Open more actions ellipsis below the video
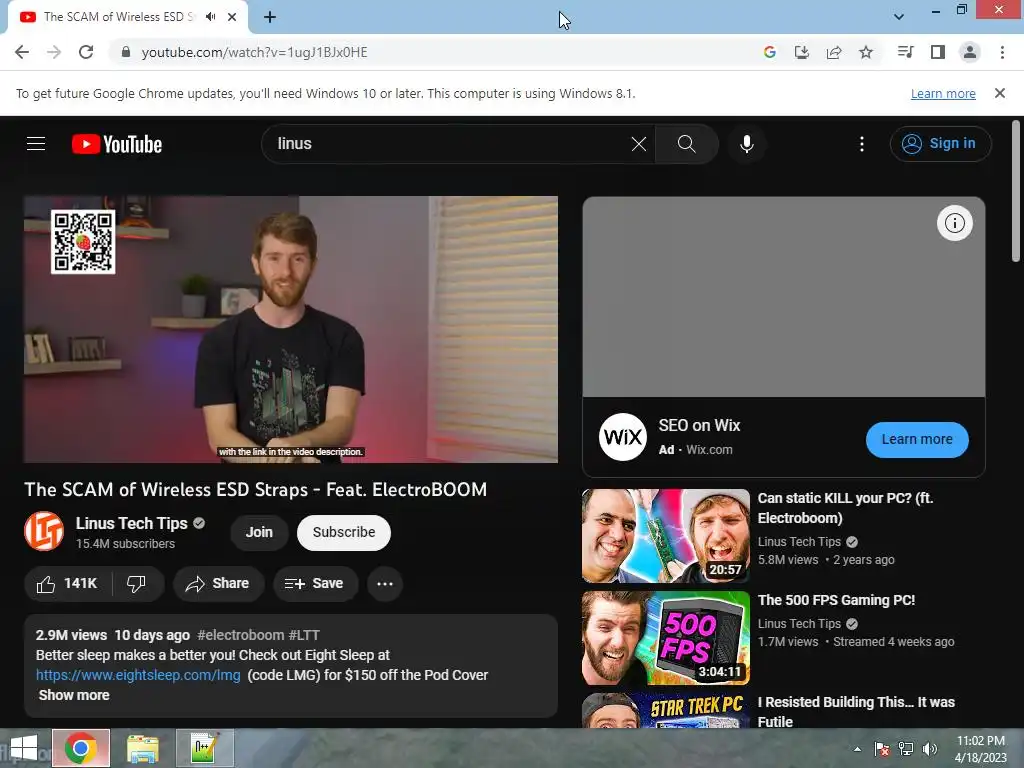The image size is (1024, 768). (385, 584)
